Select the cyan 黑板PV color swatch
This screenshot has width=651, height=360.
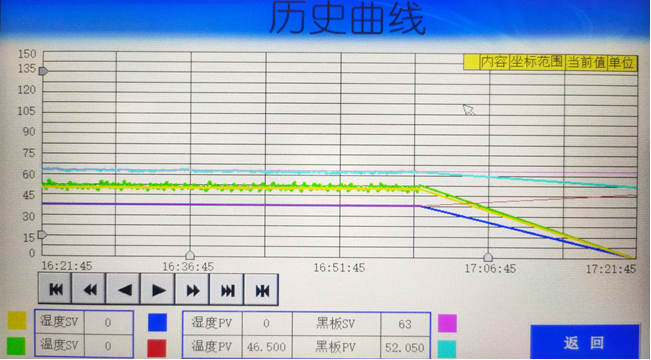coord(447,349)
